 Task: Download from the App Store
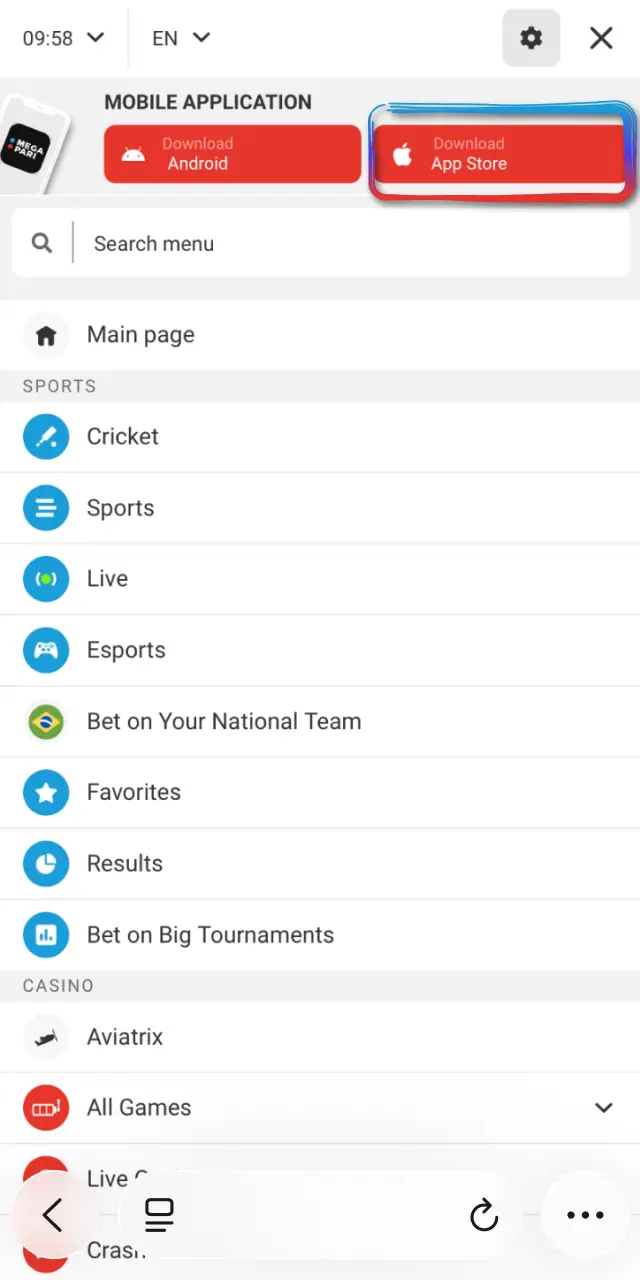tap(499, 154)
